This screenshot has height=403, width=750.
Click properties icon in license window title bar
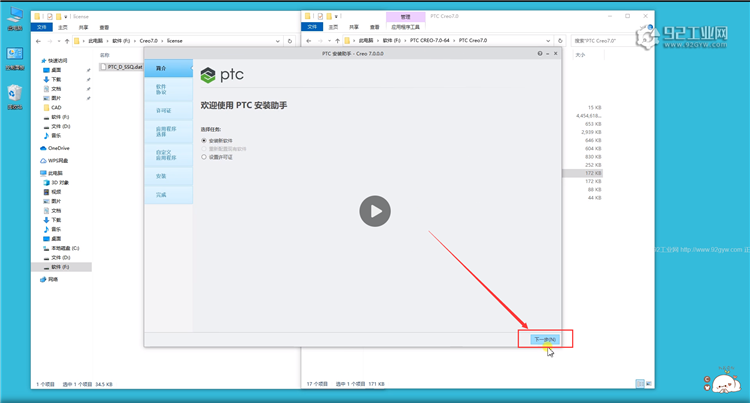[x=50, y=17]
